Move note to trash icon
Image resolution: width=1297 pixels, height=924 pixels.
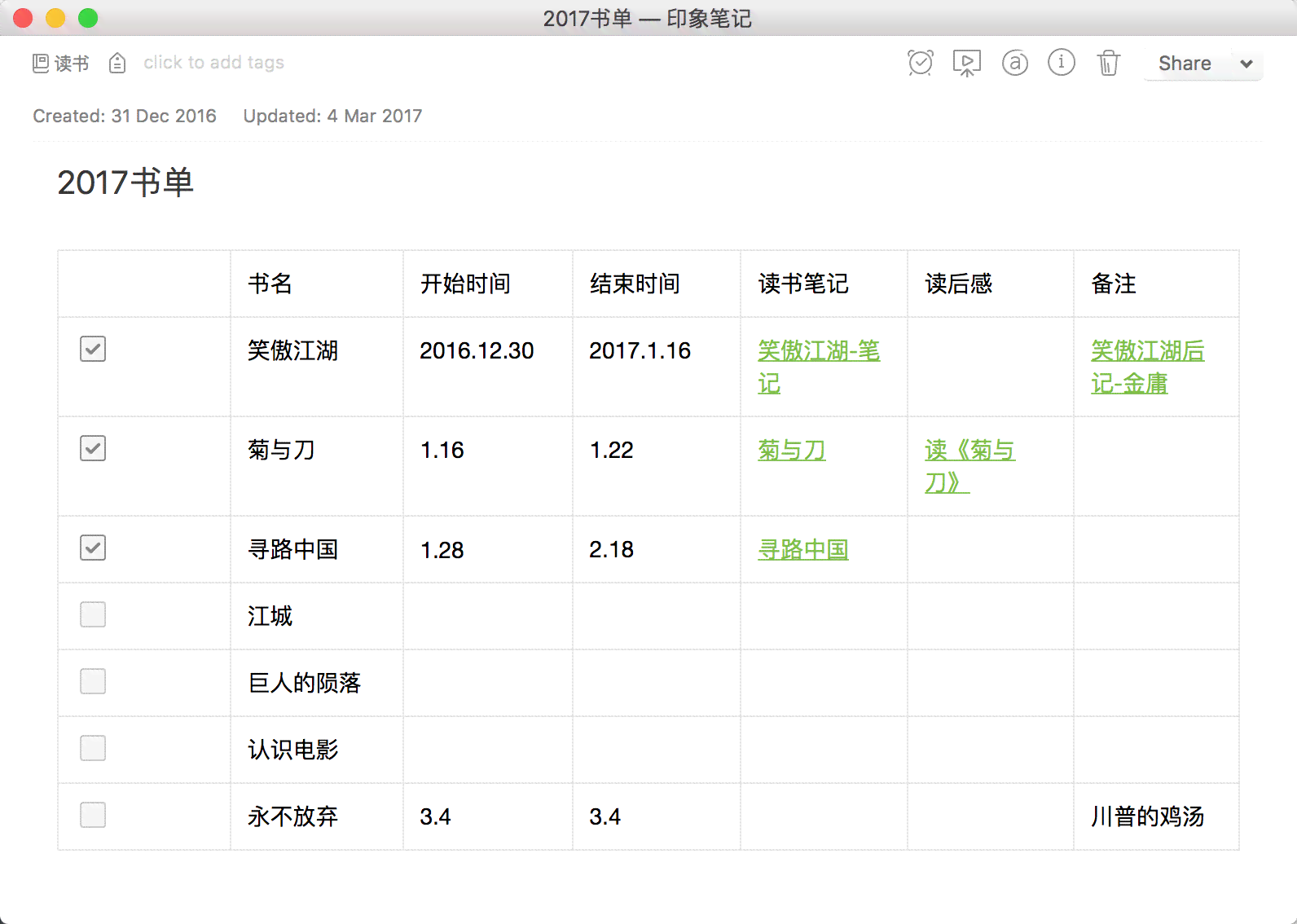tap(1109, 63)
